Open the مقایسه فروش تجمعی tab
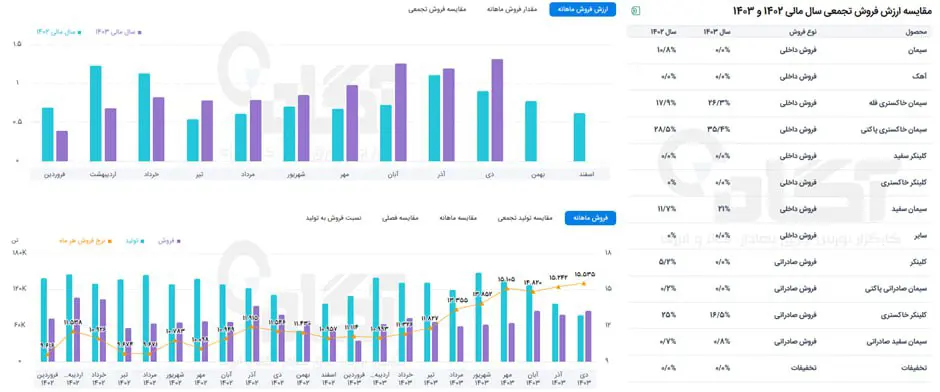 click(438, 10)
